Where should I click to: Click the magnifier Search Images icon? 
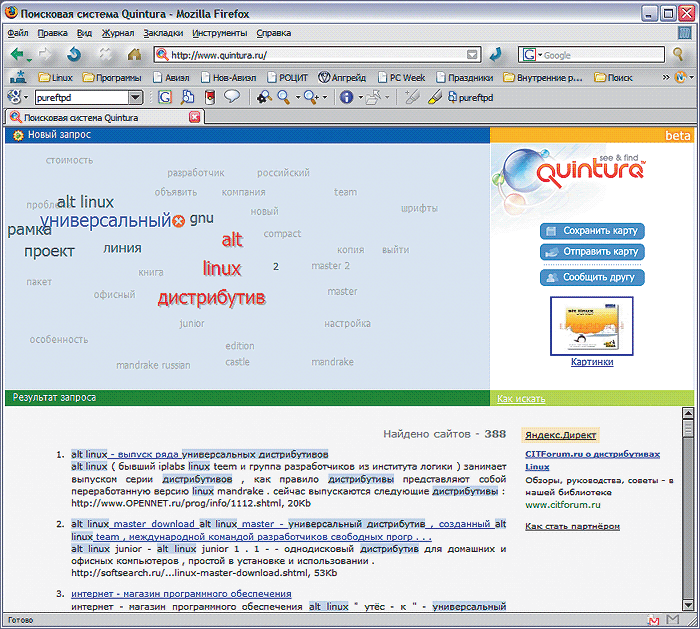coord(284,97)
